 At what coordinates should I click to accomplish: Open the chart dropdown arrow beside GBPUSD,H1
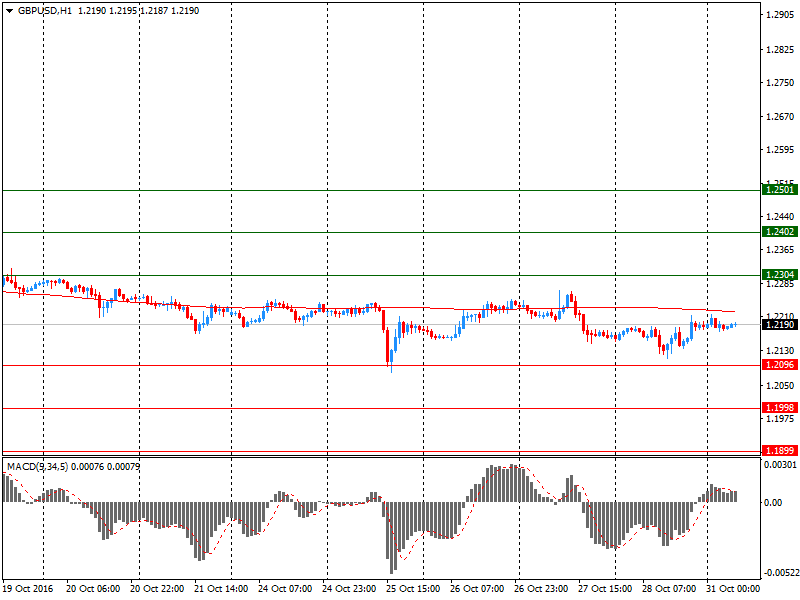click(9, 11)
